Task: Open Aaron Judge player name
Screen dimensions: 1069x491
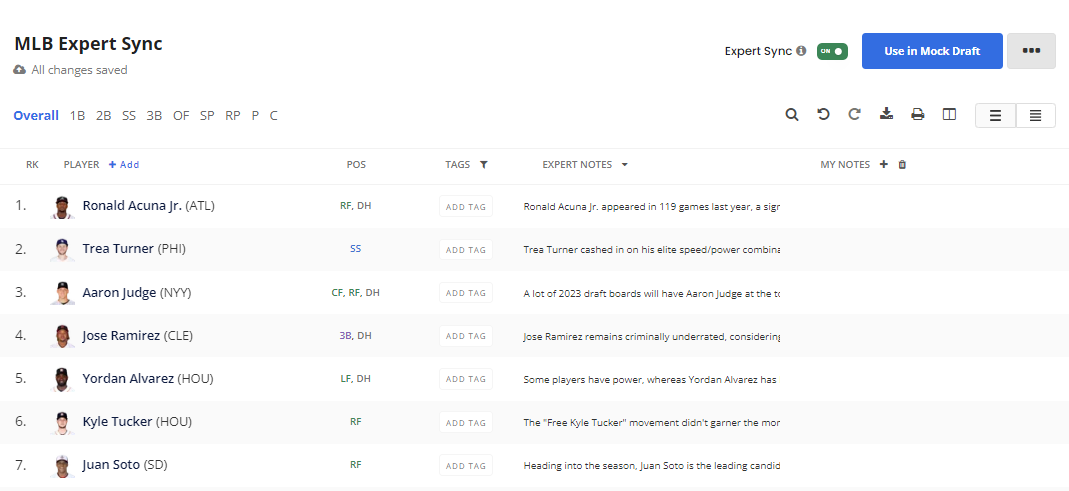Action: (119, 292)
